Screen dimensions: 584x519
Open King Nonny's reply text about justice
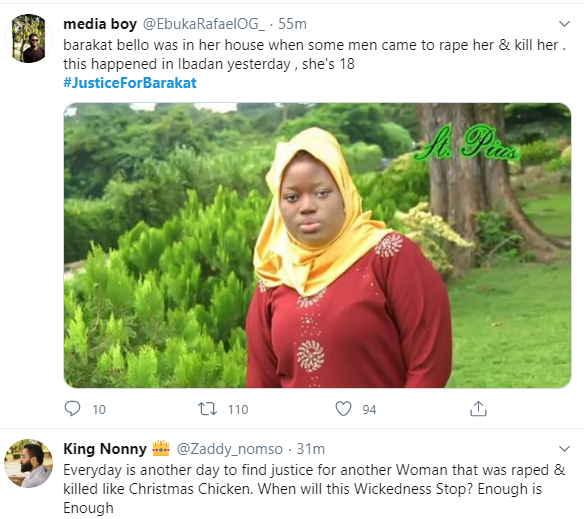(314, 489)
